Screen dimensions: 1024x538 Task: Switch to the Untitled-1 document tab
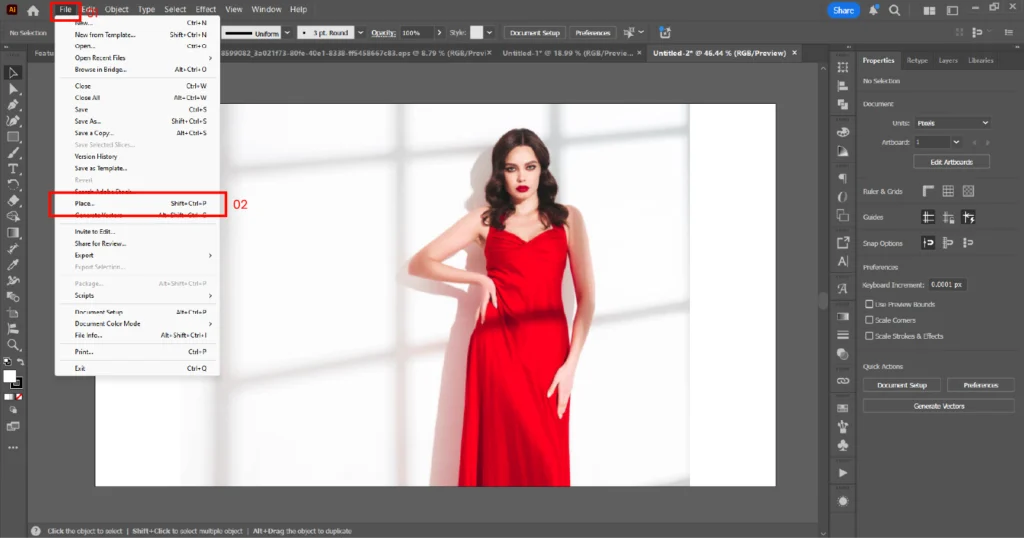(567, 54)
